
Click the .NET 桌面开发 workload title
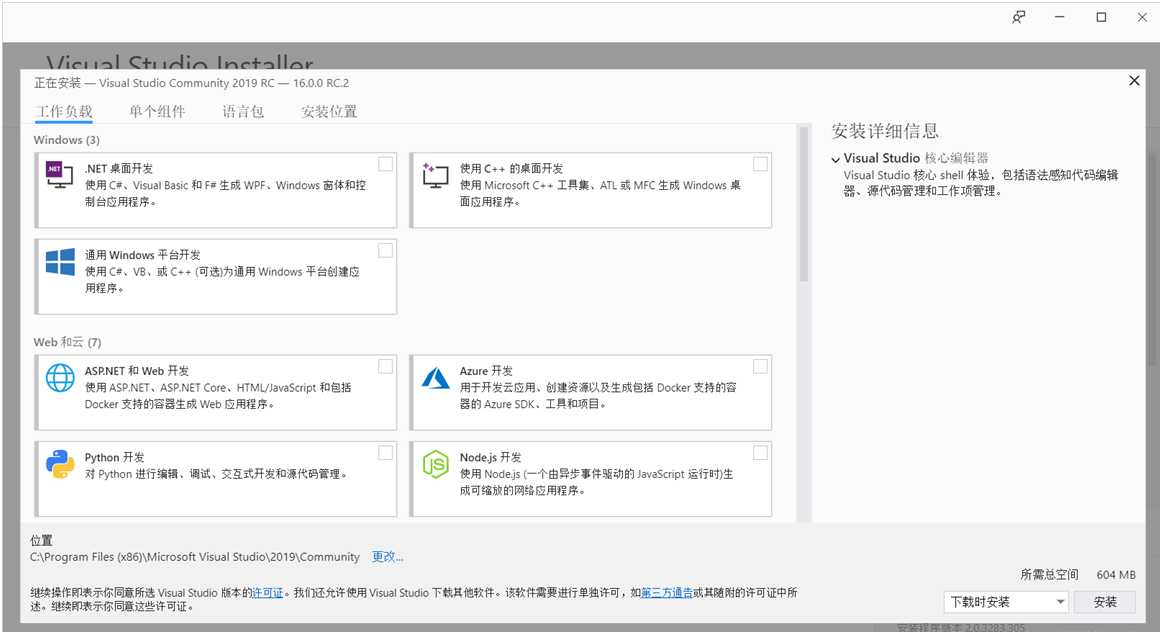click(x=118, y=169)
